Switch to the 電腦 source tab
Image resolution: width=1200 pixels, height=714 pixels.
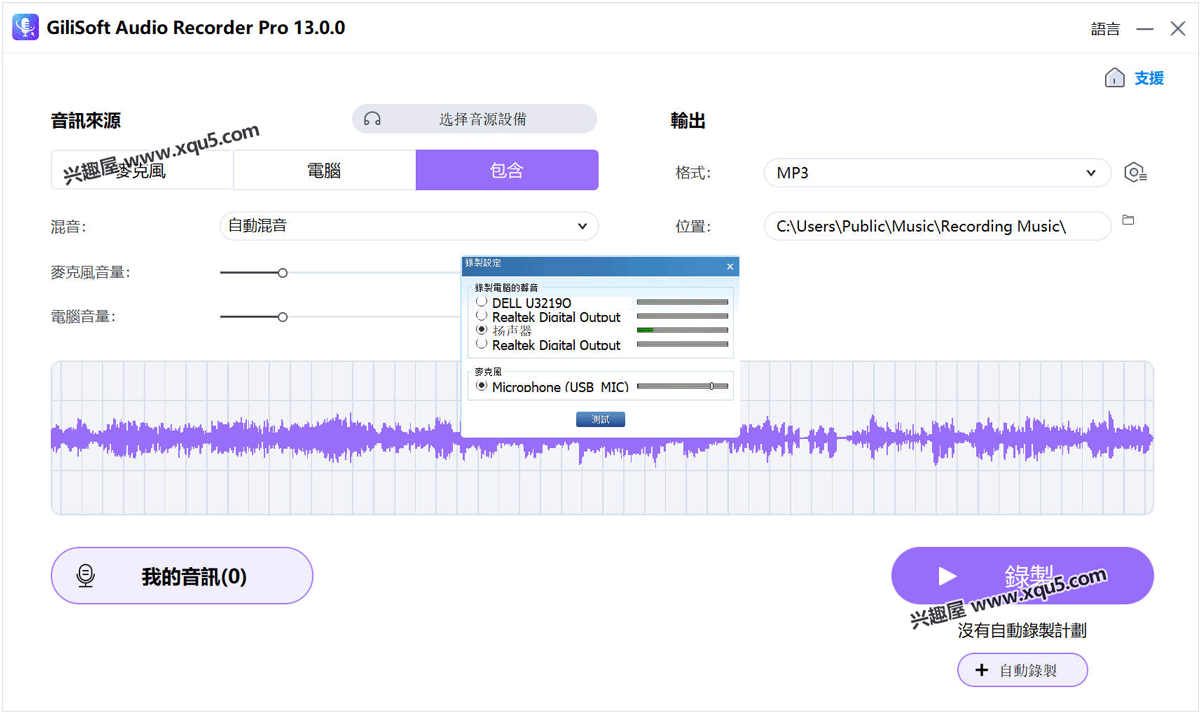click(x=324, y=170)
